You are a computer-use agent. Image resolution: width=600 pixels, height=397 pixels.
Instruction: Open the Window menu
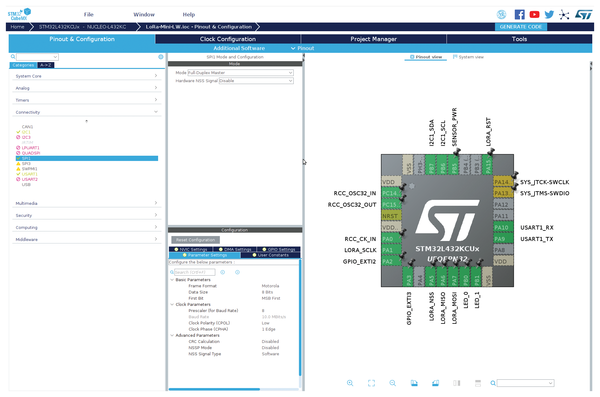pyautogui.click(x=144, y=15)
